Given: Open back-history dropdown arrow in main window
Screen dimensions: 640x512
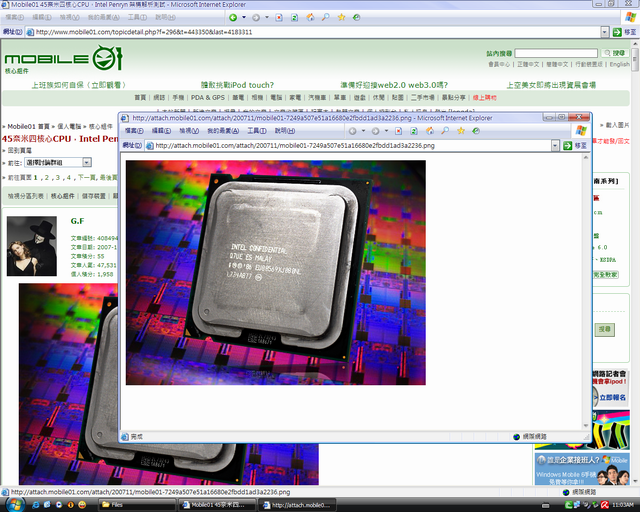Looking at the screenshot, I should tap(244, 18).
